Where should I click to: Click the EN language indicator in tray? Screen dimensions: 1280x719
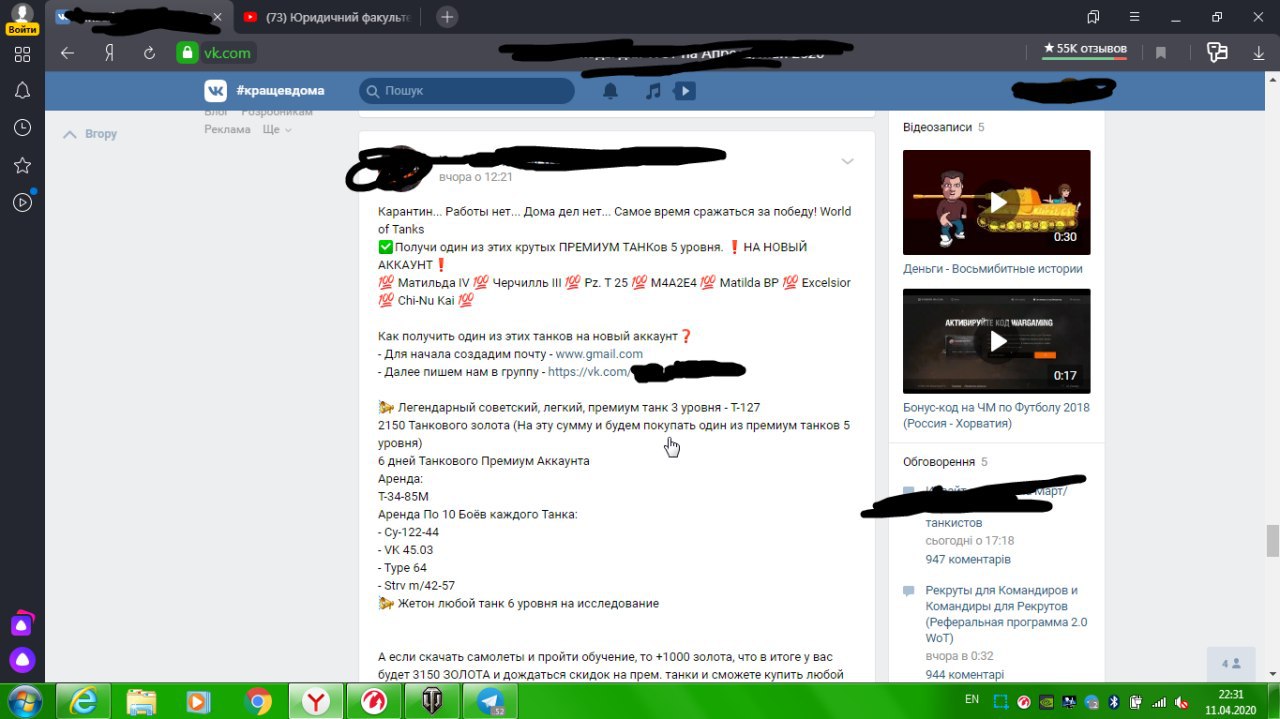pyautogui.click(x=971, y=699)
